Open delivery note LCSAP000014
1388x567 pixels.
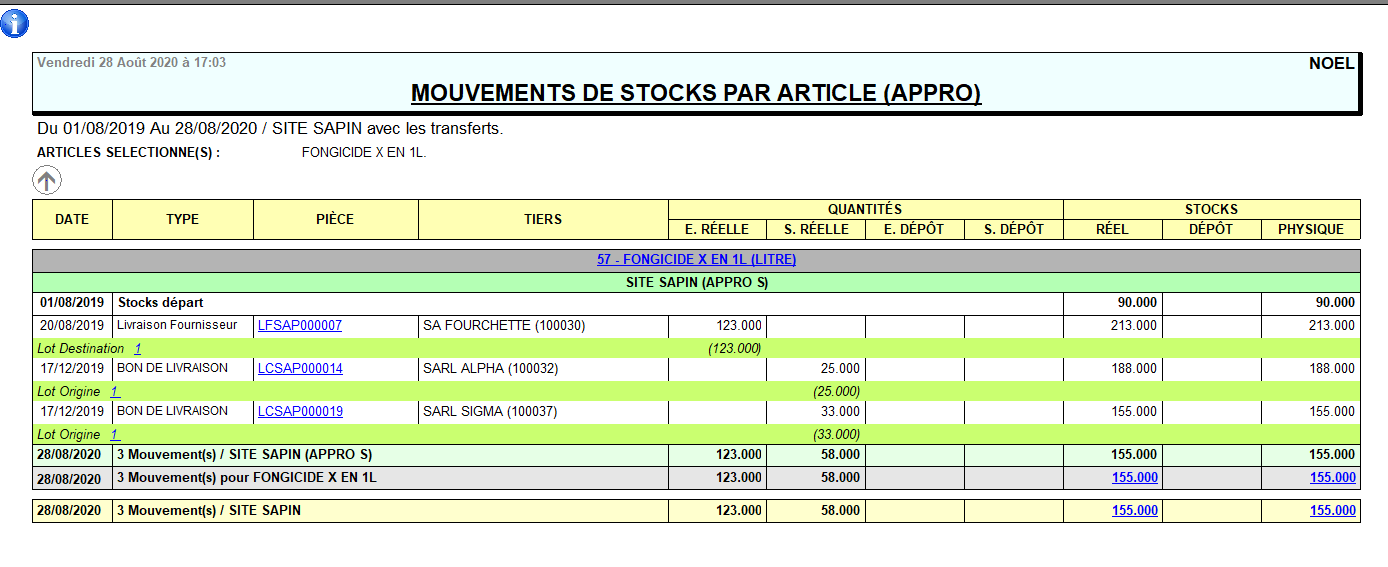click(x=300, y=369)
